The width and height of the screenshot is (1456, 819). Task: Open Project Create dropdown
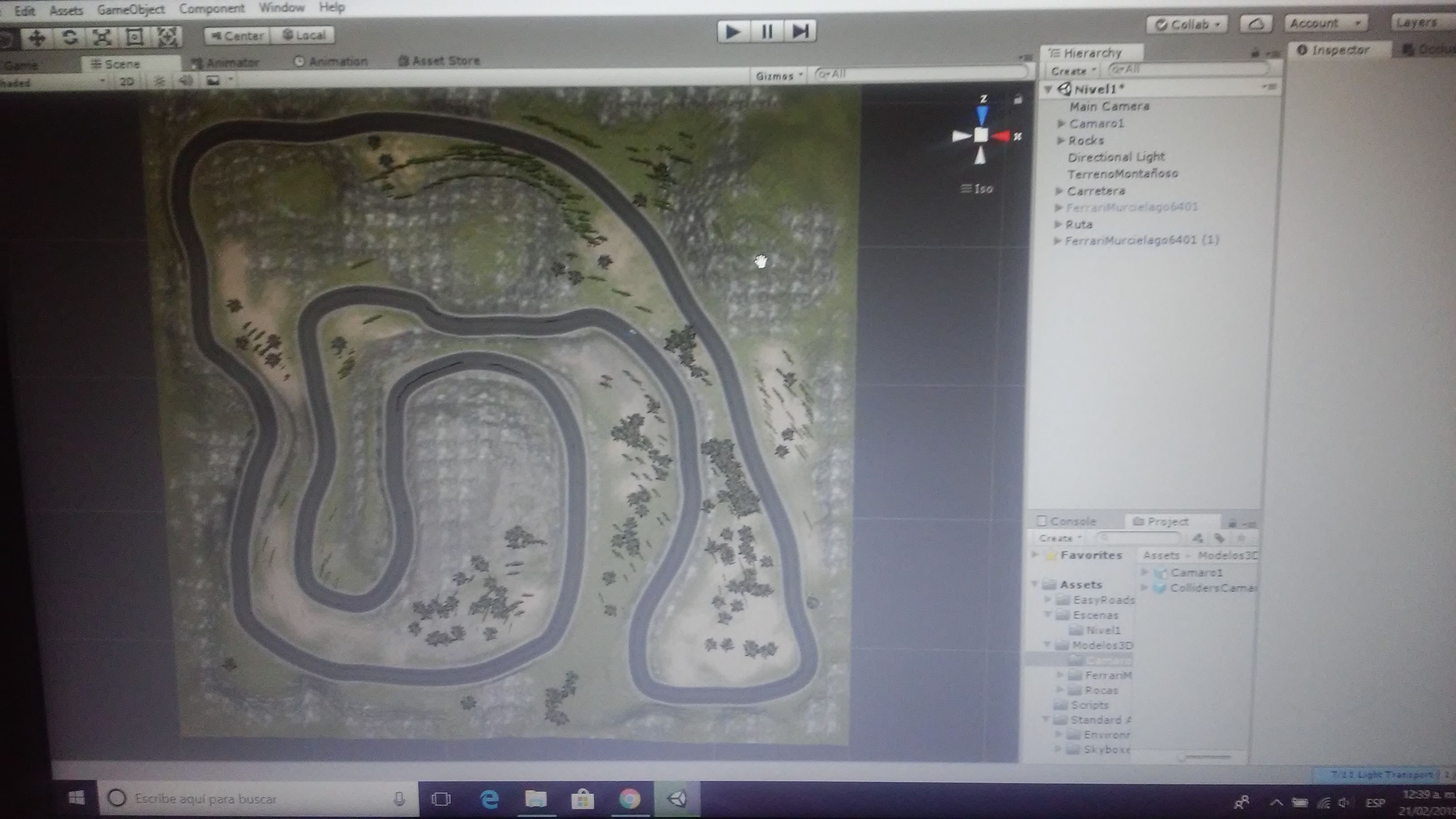[x=1060, y=538]
